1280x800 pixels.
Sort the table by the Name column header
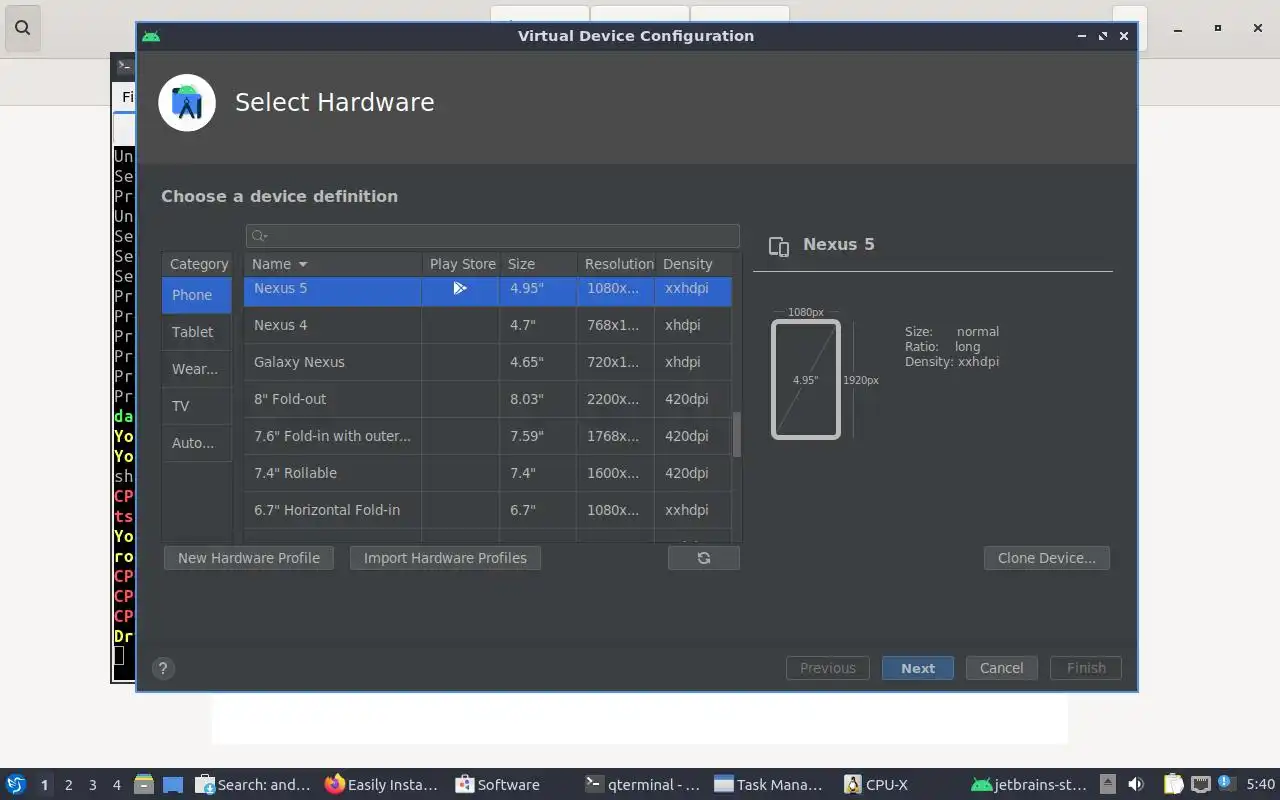(332, 264)
